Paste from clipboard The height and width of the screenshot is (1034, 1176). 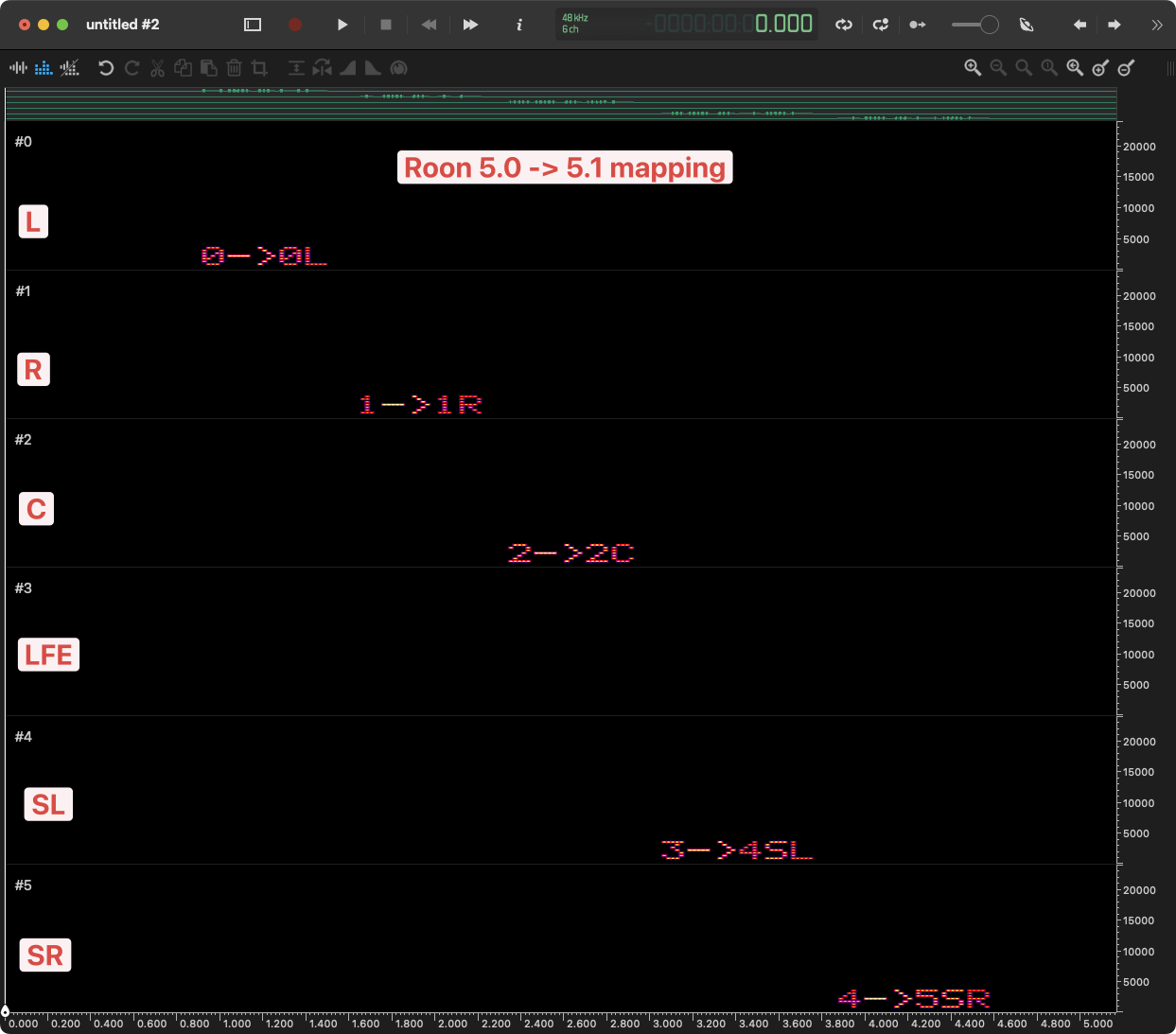208,68
